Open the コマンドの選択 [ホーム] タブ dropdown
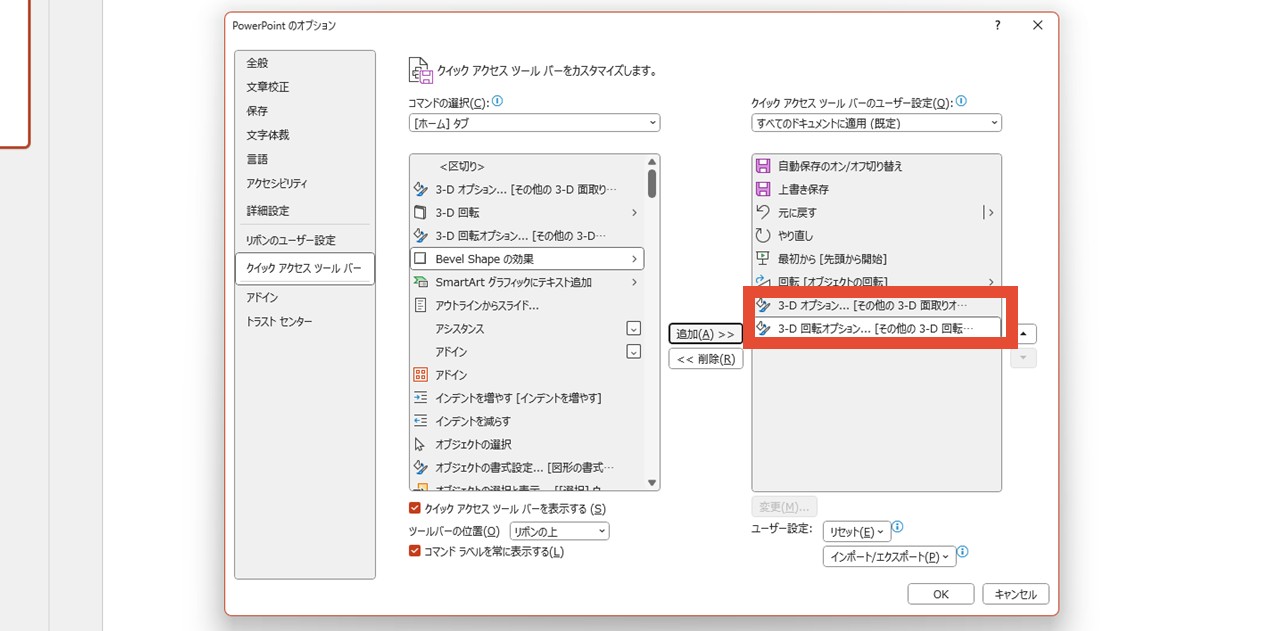This screenshot has width=1280, height=631. coord(534,123)
